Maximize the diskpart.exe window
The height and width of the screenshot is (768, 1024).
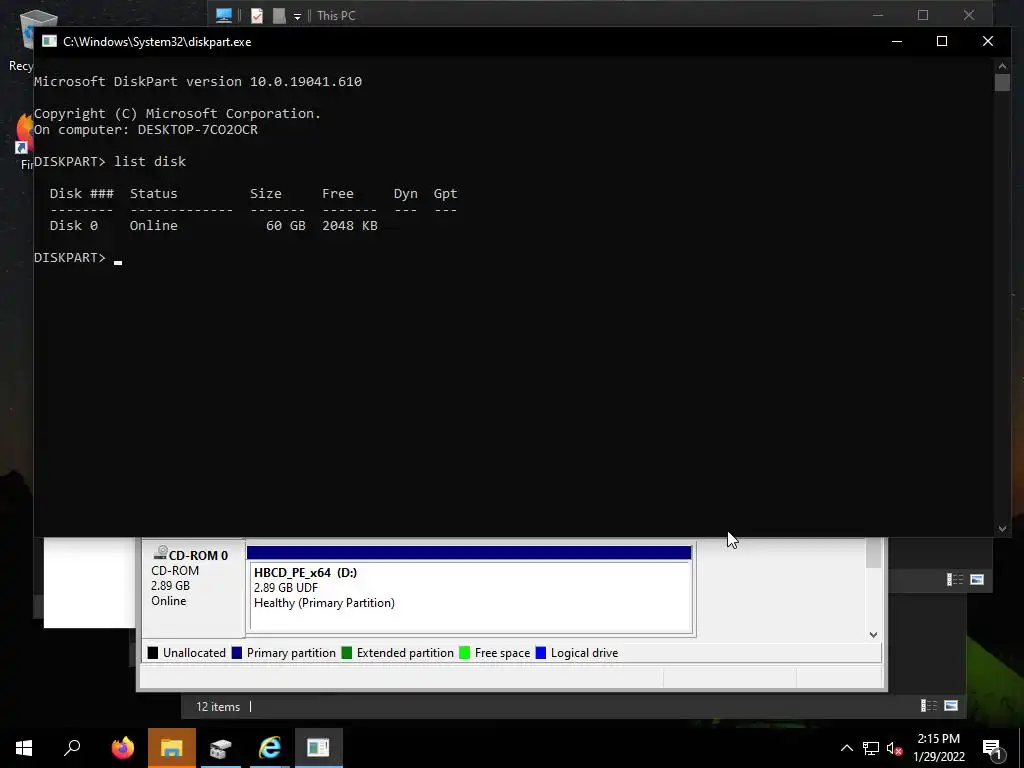tap(942, 41)
